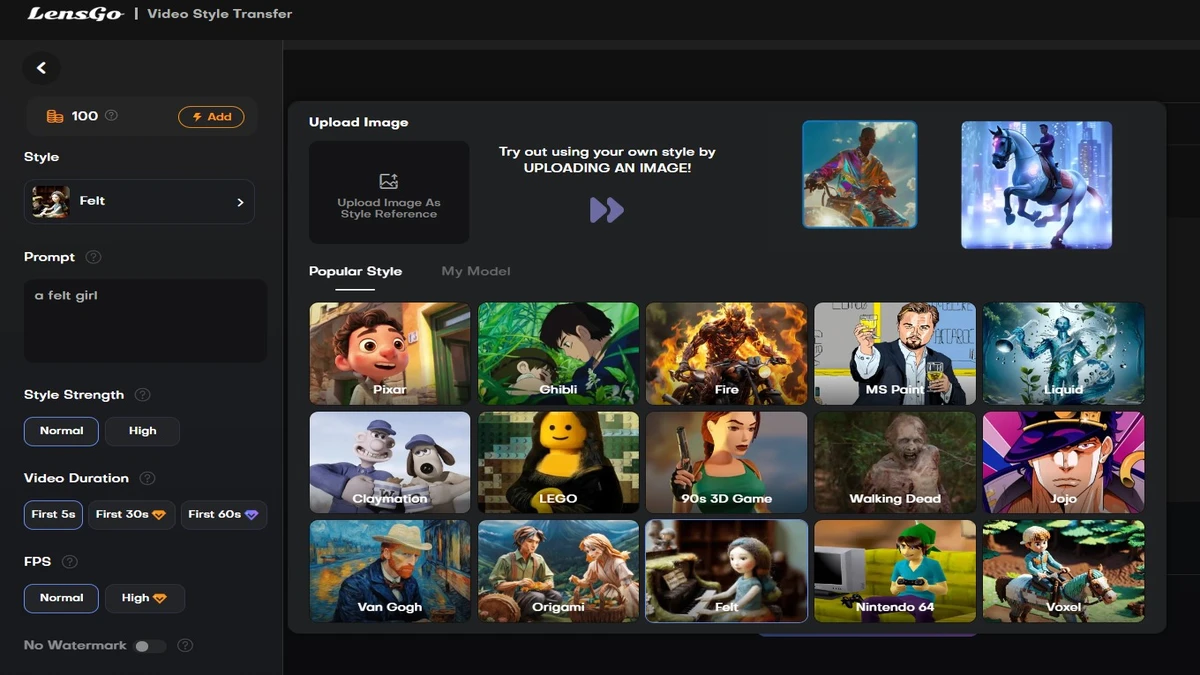Select the Claymation style
The width and height of the screenshot is (1200, 675).
coord(390,462)
